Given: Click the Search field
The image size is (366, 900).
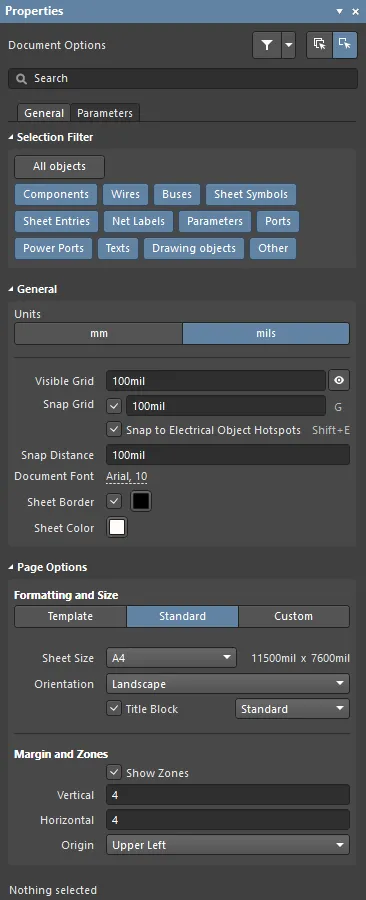Looking at the screenshot, I should pyautogui.click(x=183, y=79).
